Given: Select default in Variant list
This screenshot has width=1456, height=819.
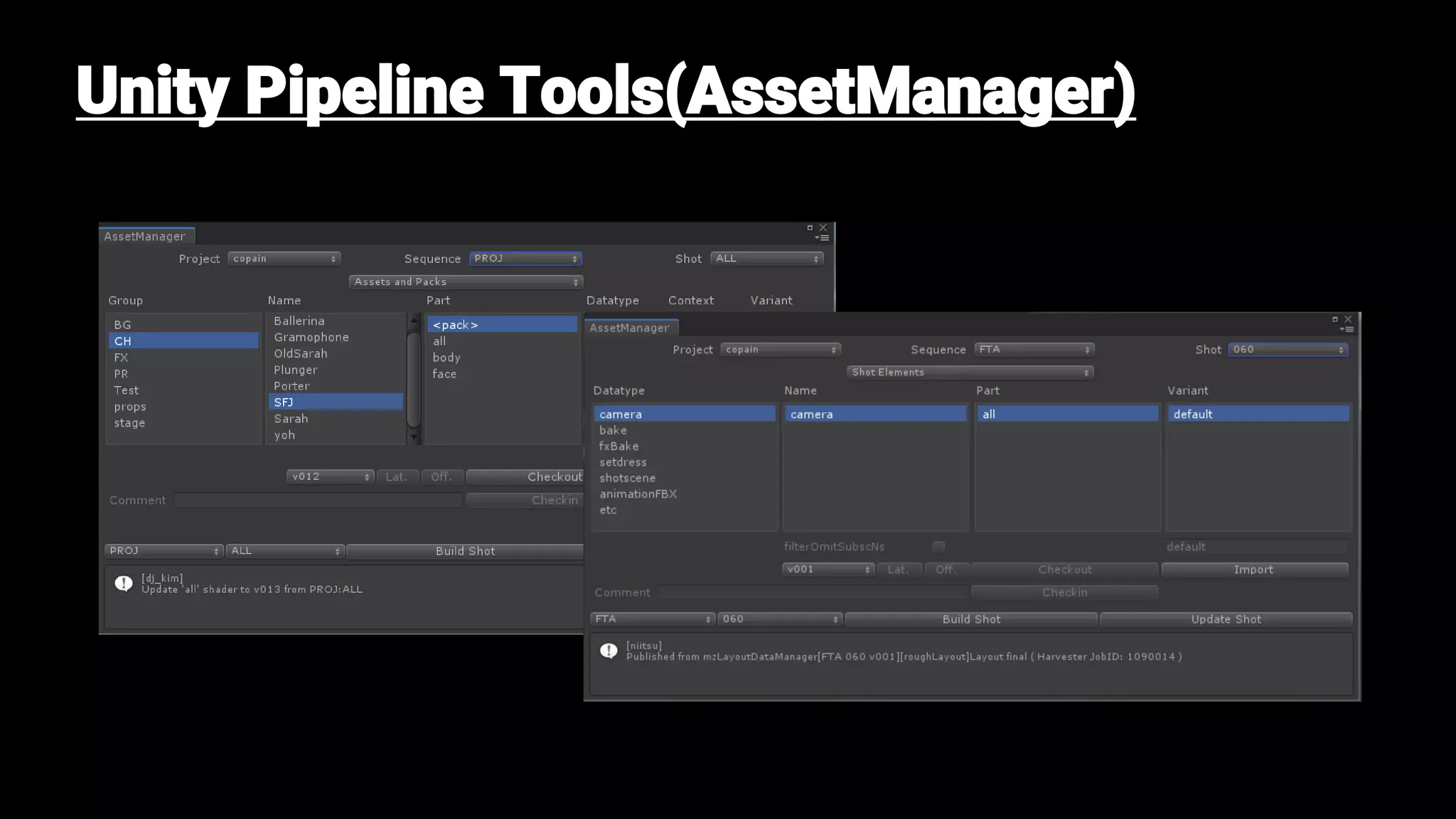Looking at the screenshot, I should pos(1258,414).
